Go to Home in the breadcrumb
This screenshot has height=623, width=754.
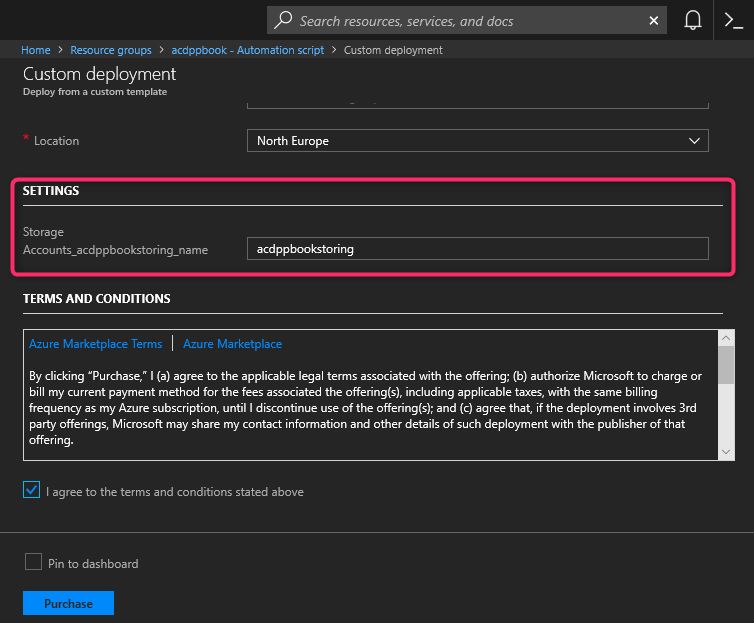36,50
